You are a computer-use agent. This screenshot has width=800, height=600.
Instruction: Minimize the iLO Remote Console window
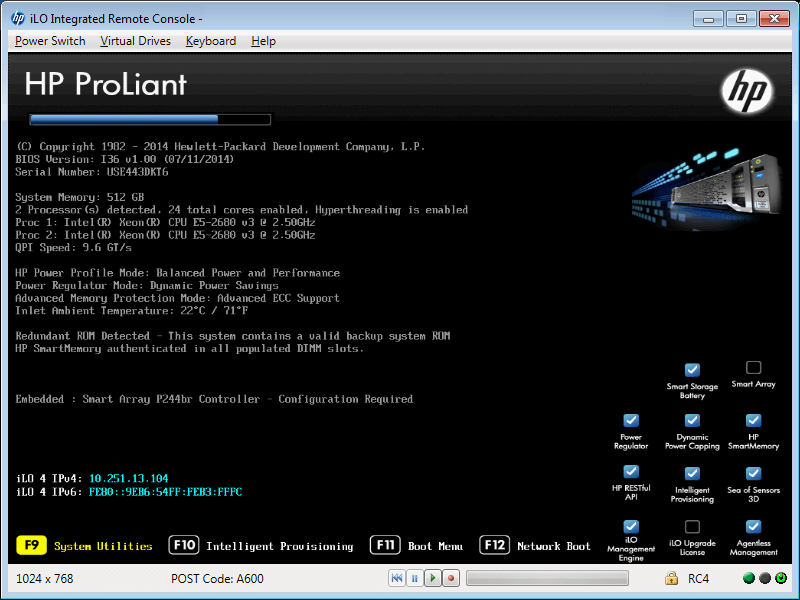pos(708,19)
